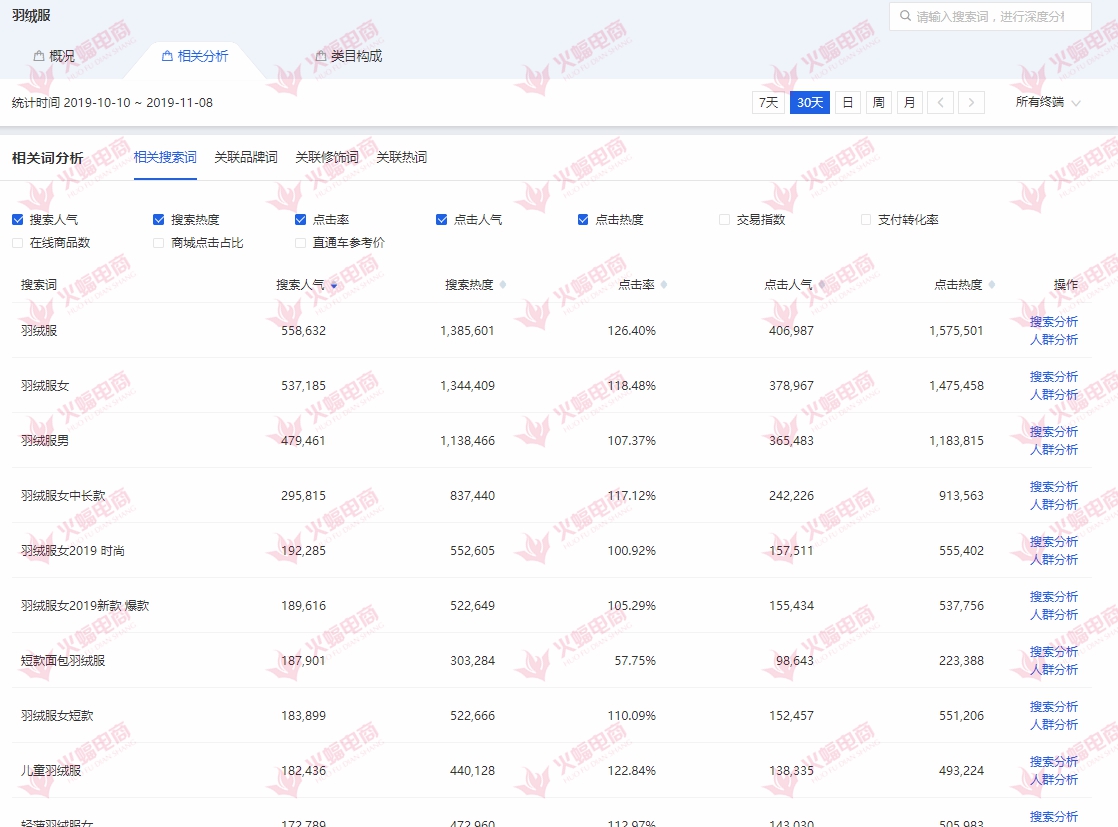Click the search magnifier icon
Viewport: 1118px width, 827px height.
906,16
